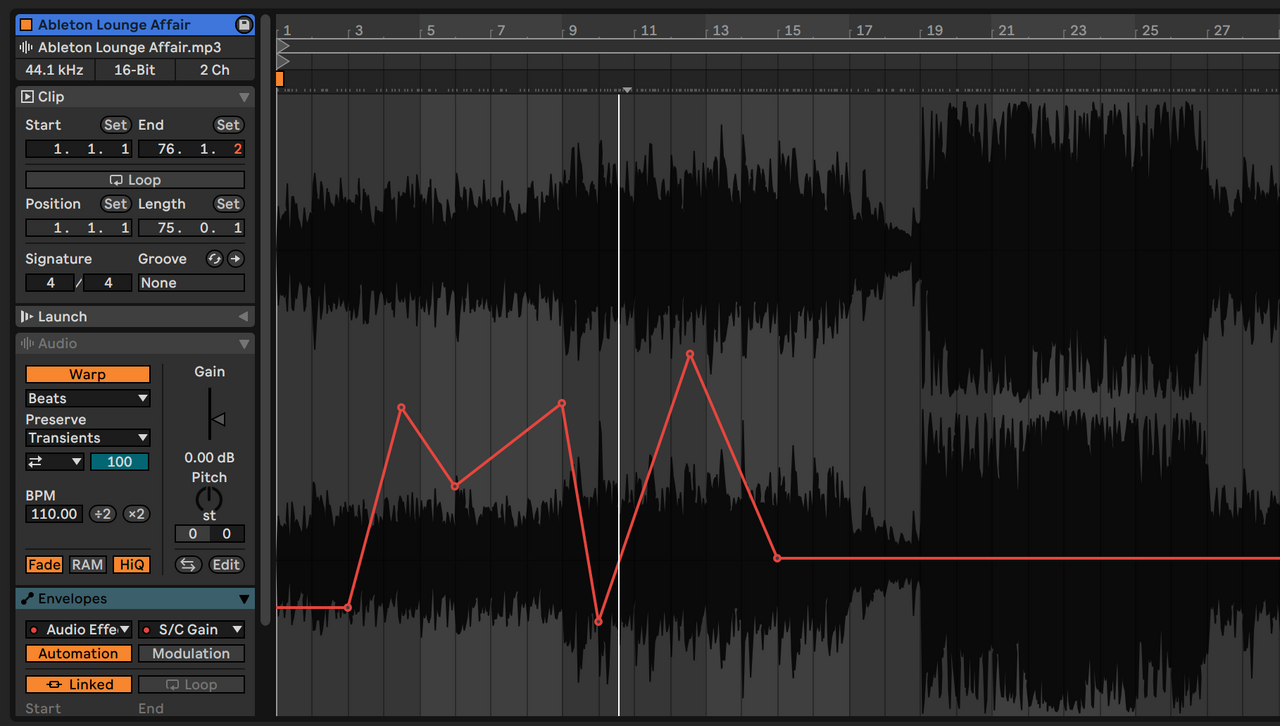Screen dimensions: 1280x726
Task: Click the 16-Bit depth text
Action: coord(134,70)
